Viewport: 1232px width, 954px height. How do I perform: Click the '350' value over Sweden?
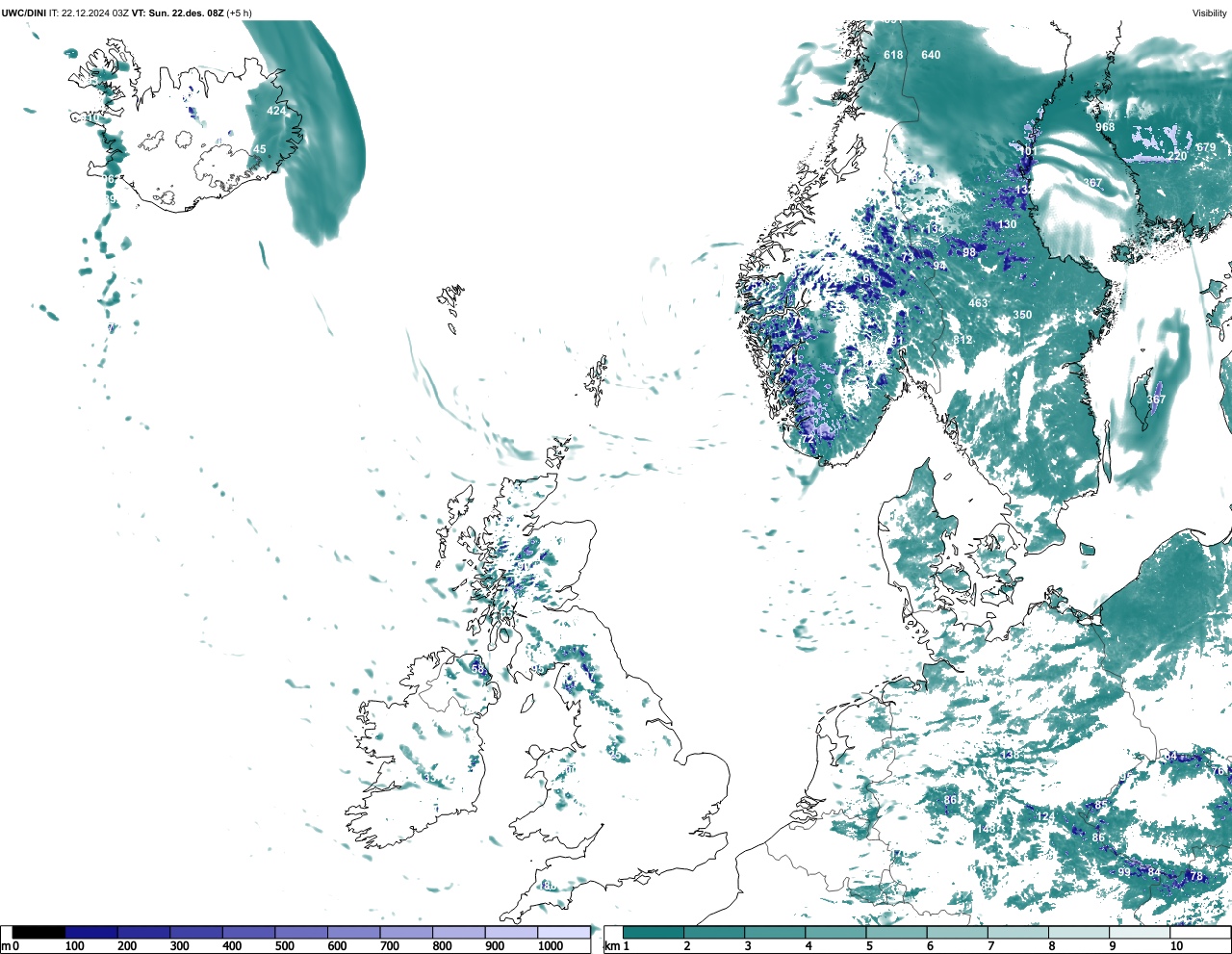1022,315
